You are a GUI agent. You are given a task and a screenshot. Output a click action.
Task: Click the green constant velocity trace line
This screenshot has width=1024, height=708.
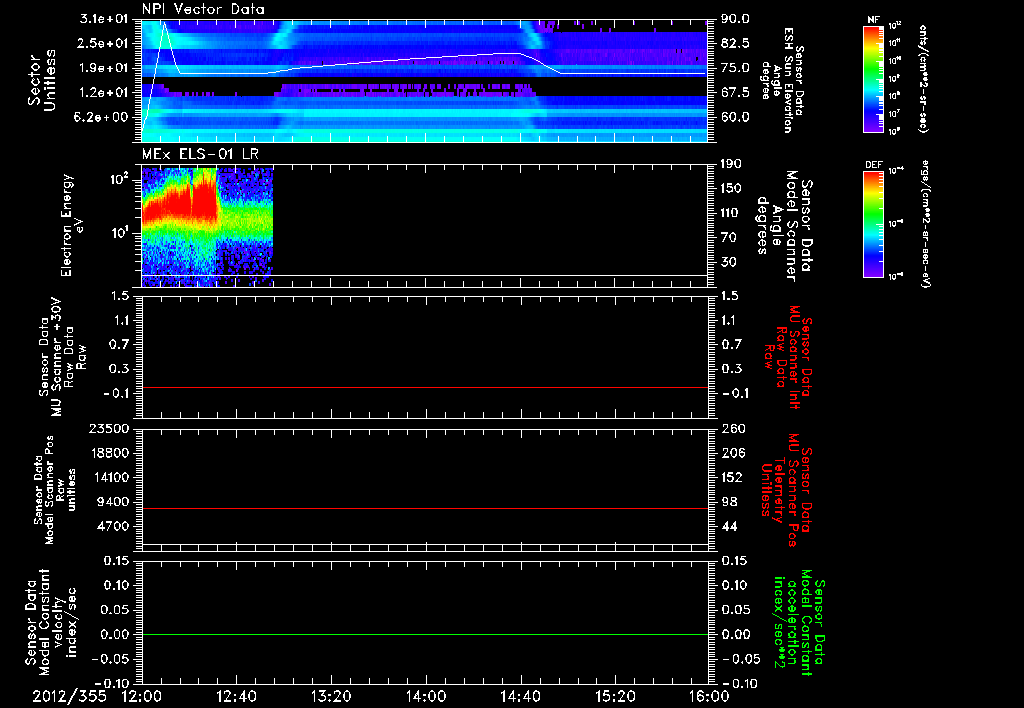pyautogui.click(x=425, y=634)
